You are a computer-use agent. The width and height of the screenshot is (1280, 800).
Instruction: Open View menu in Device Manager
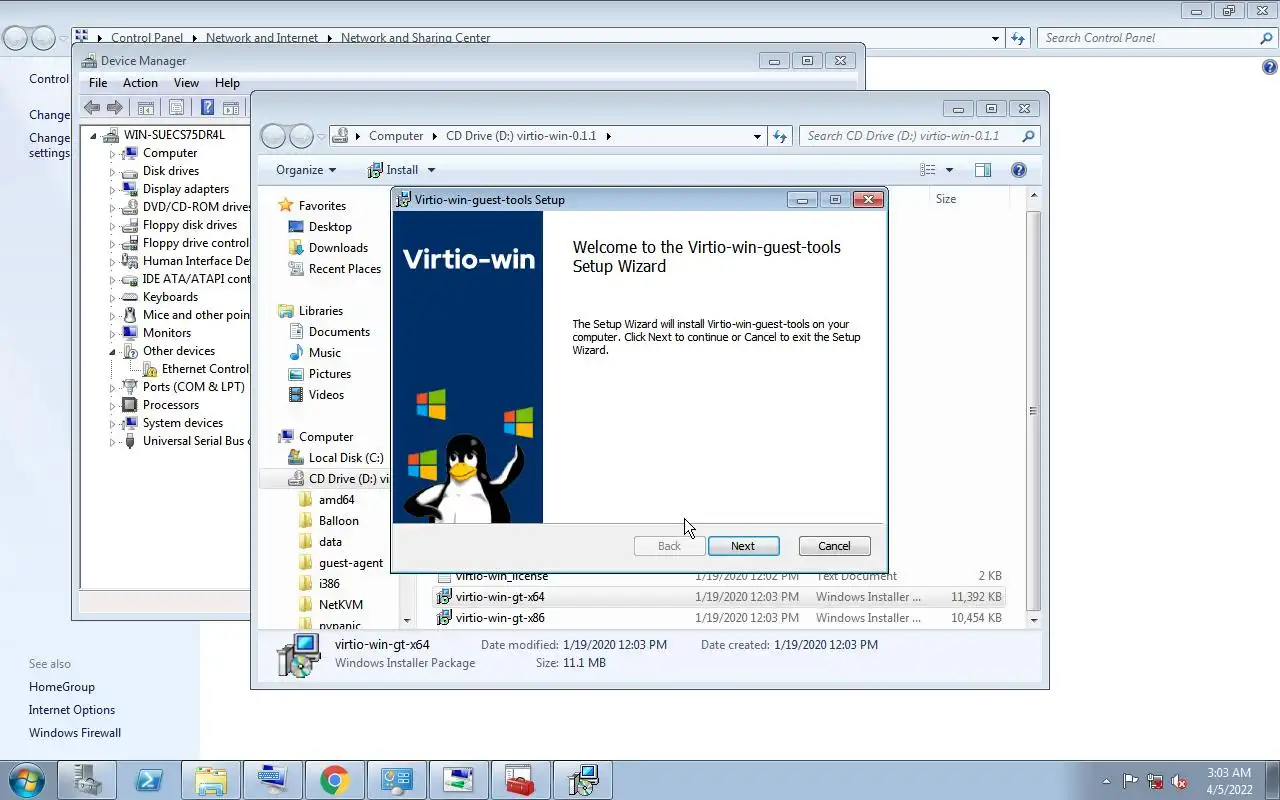[186, 83]
